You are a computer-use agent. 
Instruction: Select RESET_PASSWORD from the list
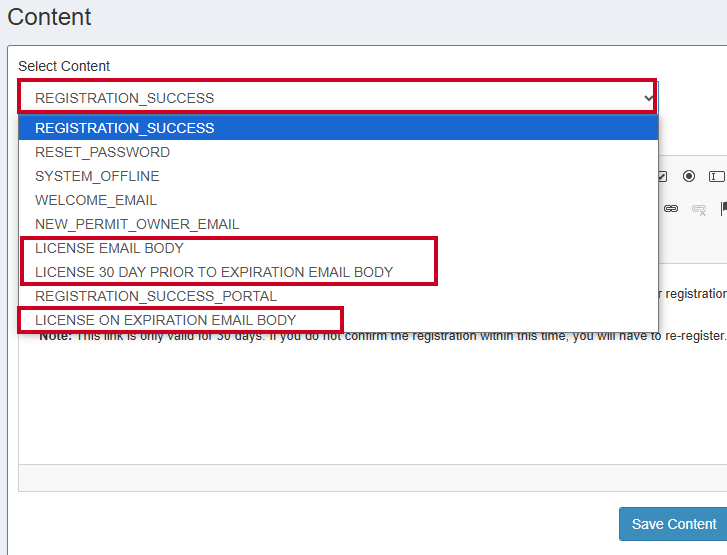point(338,152)
